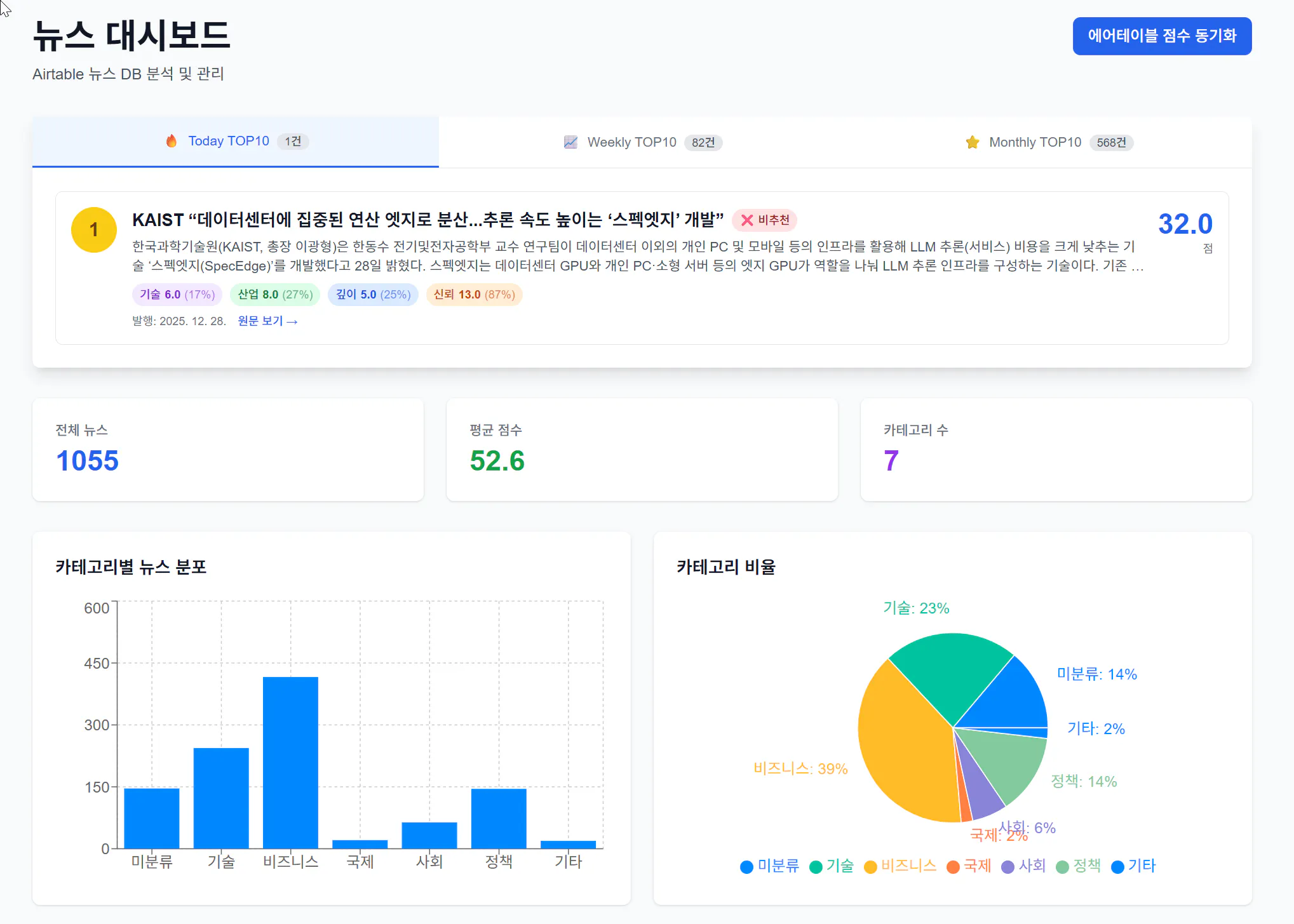Viewport: 1294px width, 924px height.
Task: Click the red X icon in 비추천 badge
Action: tap(747, 220)
